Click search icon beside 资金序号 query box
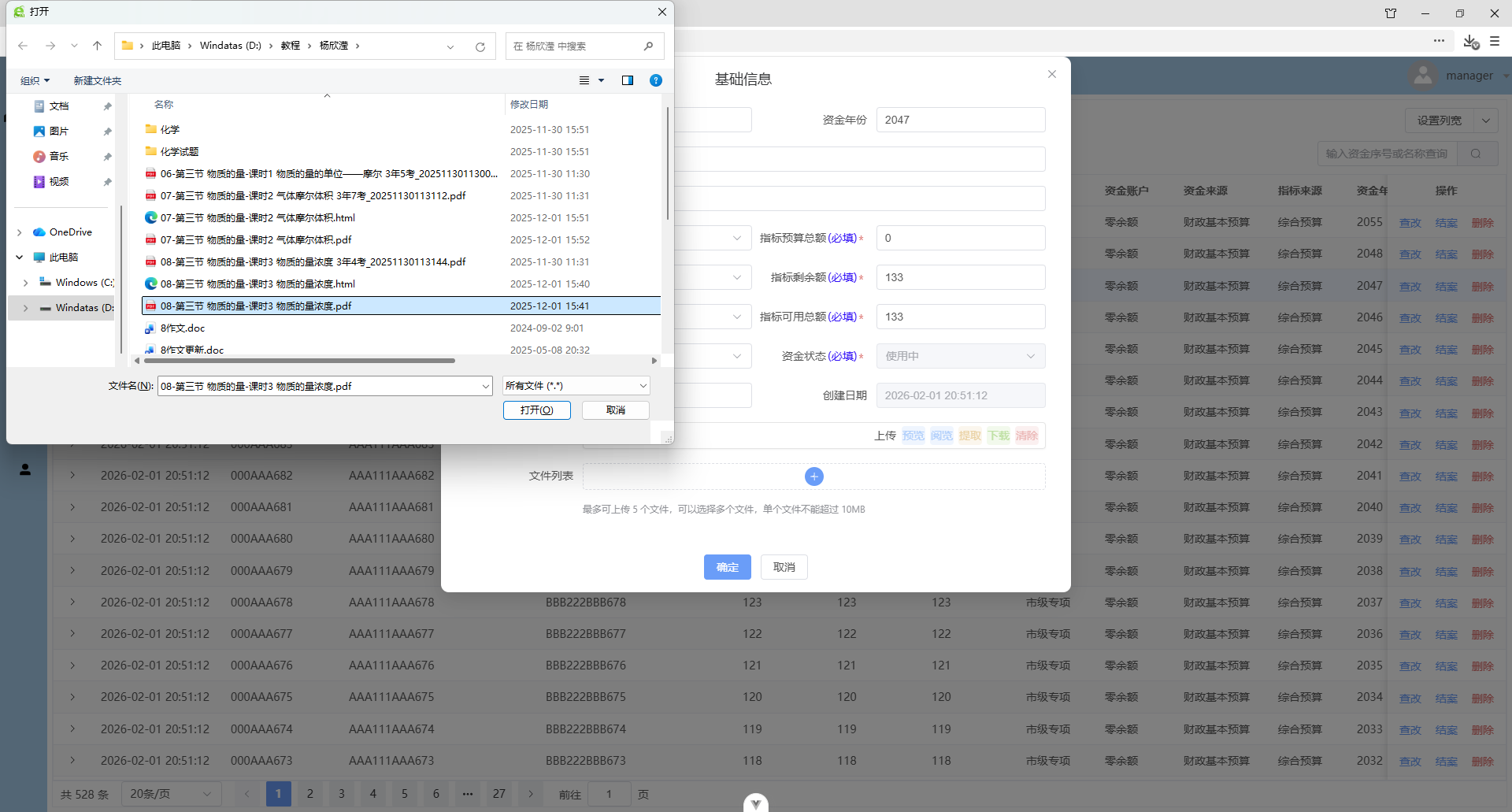 (1476, 154)
